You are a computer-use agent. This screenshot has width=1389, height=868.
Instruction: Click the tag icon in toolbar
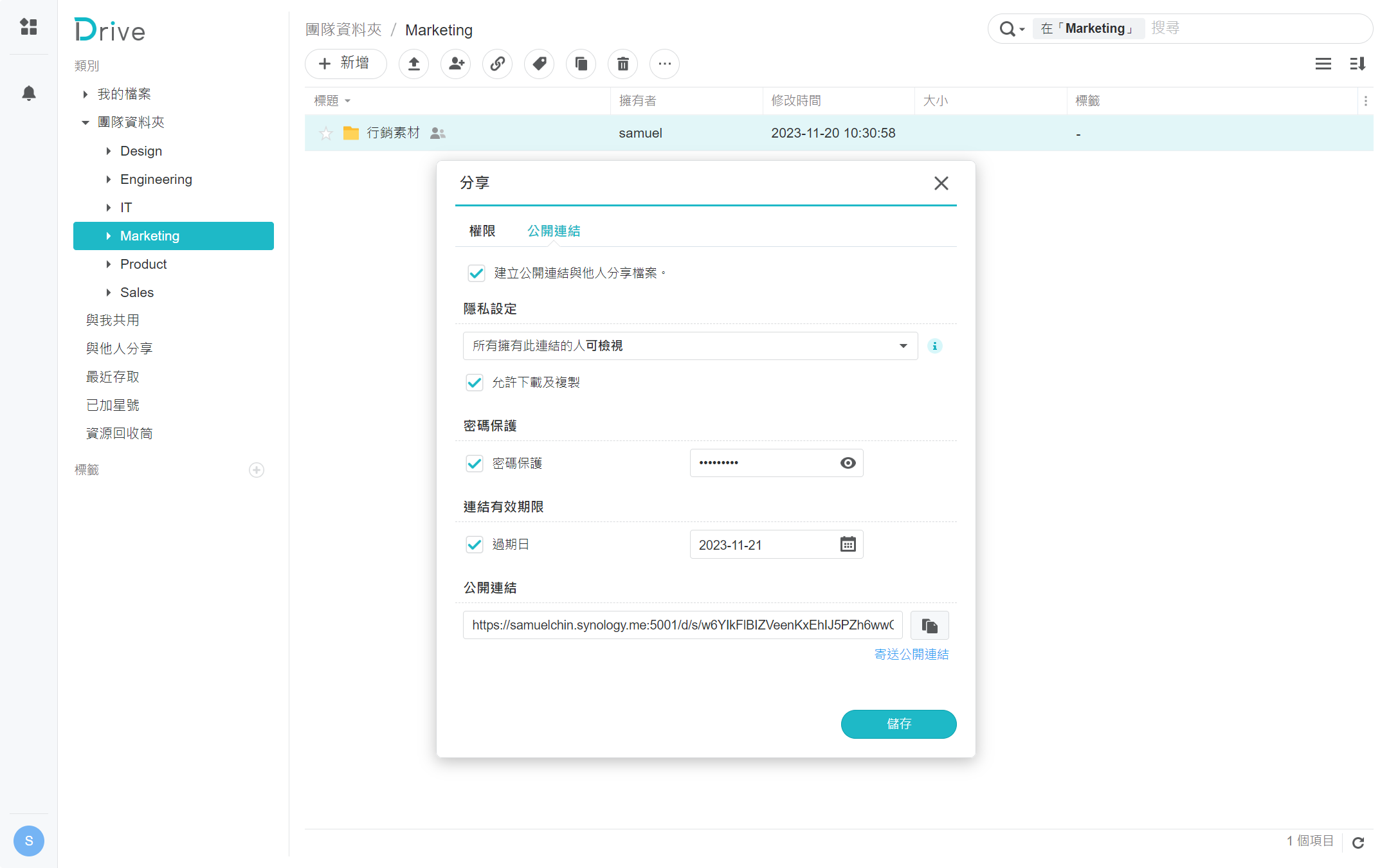click(x=539, y=64)
